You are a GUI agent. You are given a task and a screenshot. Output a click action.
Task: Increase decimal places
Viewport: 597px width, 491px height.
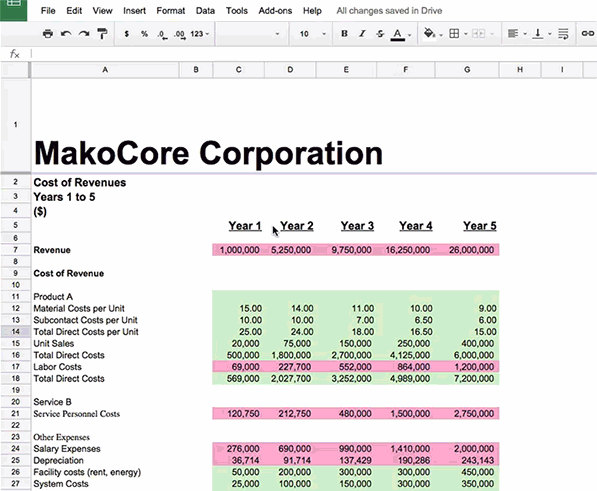[180, 35]
